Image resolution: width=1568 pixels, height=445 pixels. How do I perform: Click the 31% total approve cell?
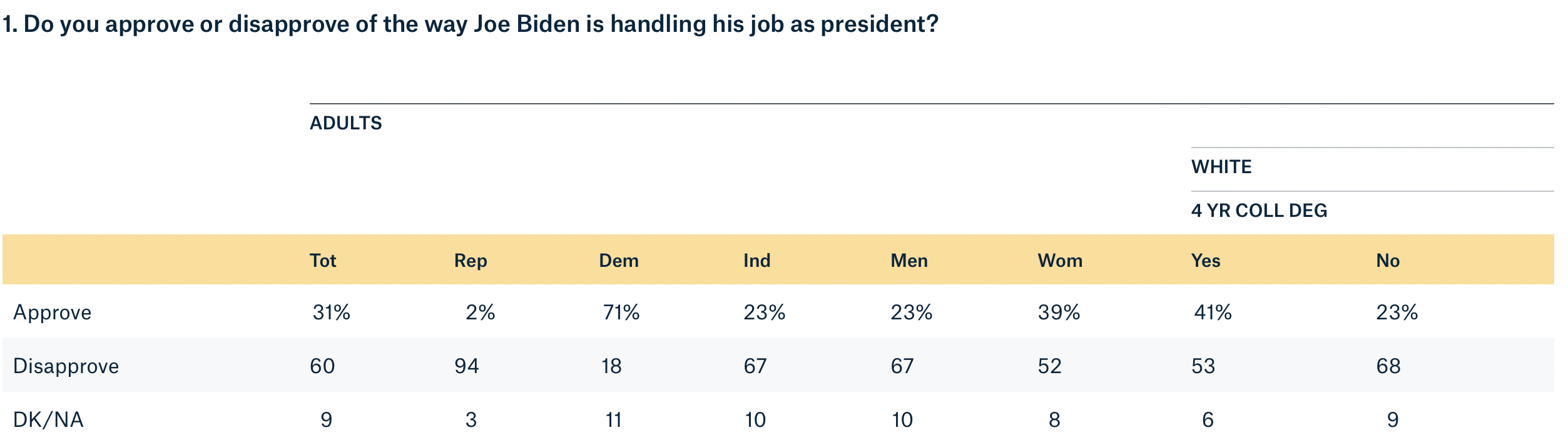[x=331, y=312]
